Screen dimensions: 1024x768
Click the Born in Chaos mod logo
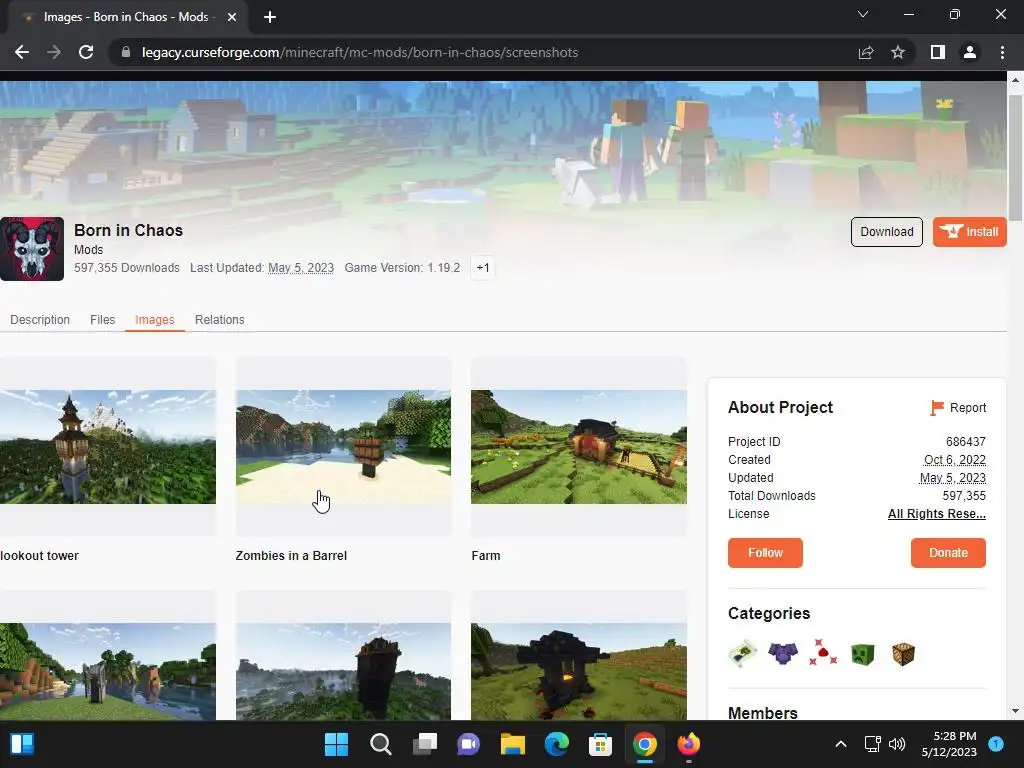[x=32, y=249]
